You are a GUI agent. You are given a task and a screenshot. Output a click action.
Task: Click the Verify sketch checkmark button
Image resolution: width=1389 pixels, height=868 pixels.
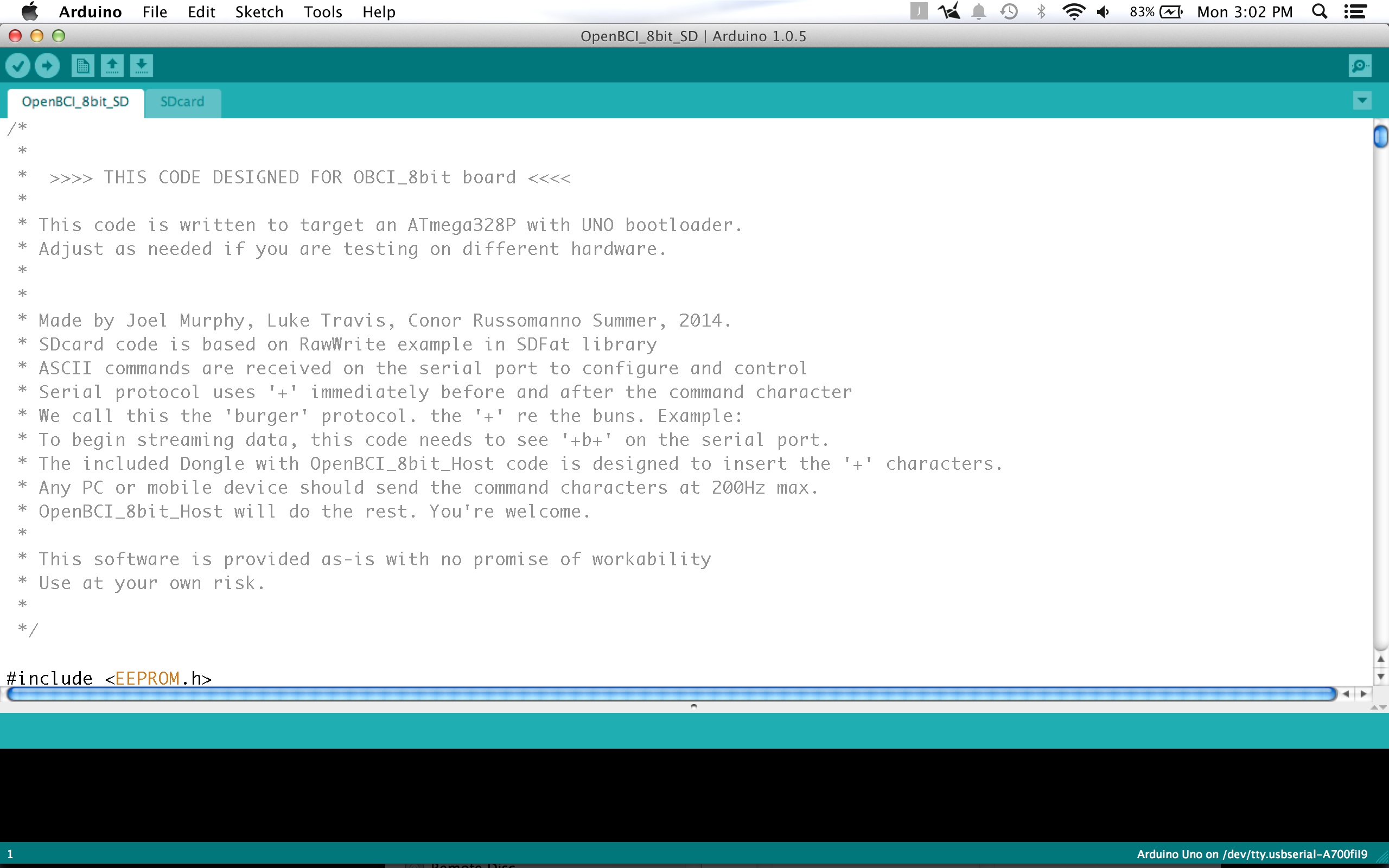(18, 66)
